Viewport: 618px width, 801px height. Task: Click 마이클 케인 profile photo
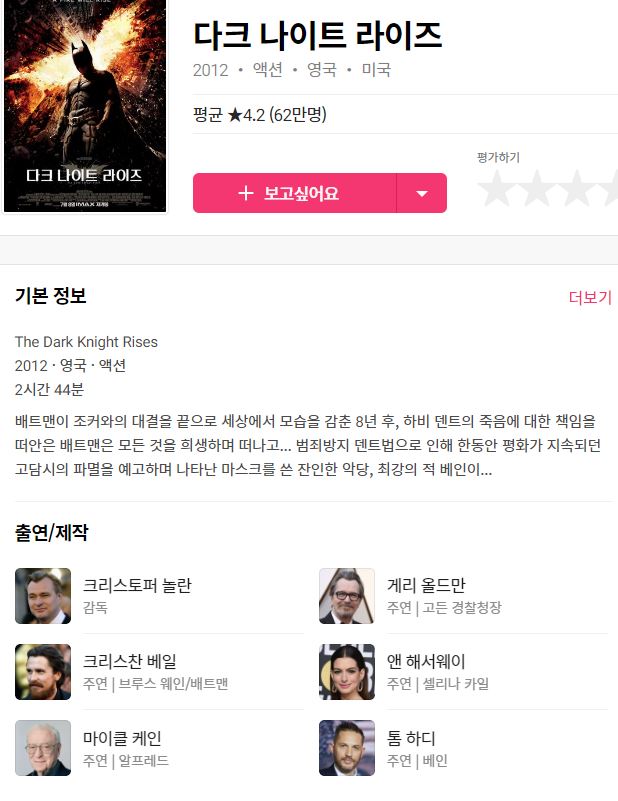tap(43, 748)
